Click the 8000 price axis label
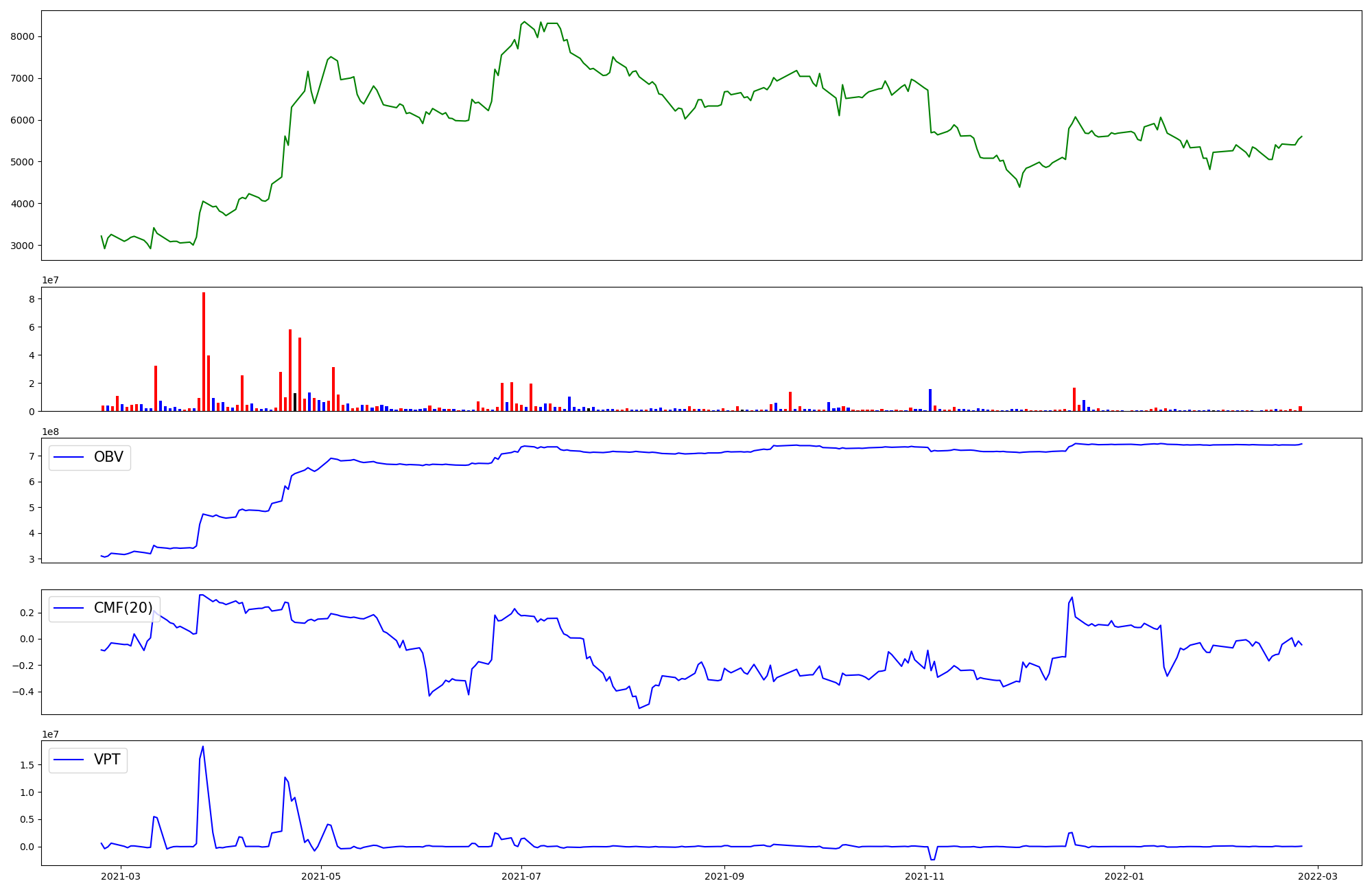Viewport: 1372px width, 892px height. 23,37
